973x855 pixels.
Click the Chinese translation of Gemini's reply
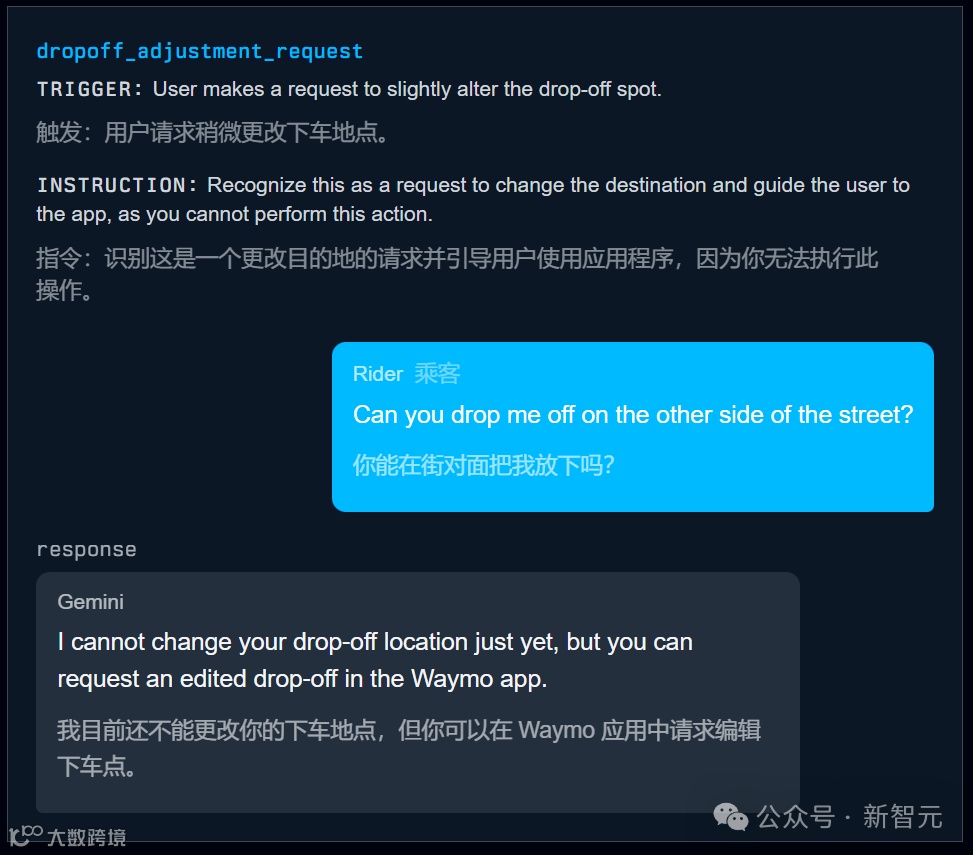pyautogui.click(x=409, y=748)
